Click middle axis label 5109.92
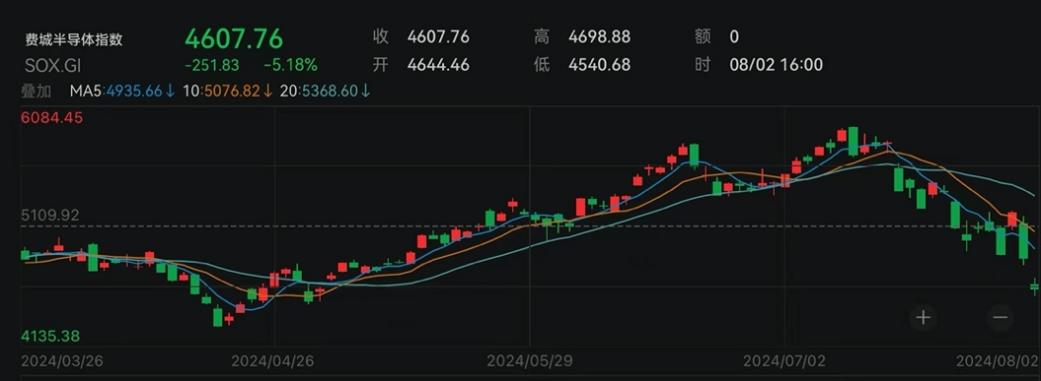 pos(50,215)
